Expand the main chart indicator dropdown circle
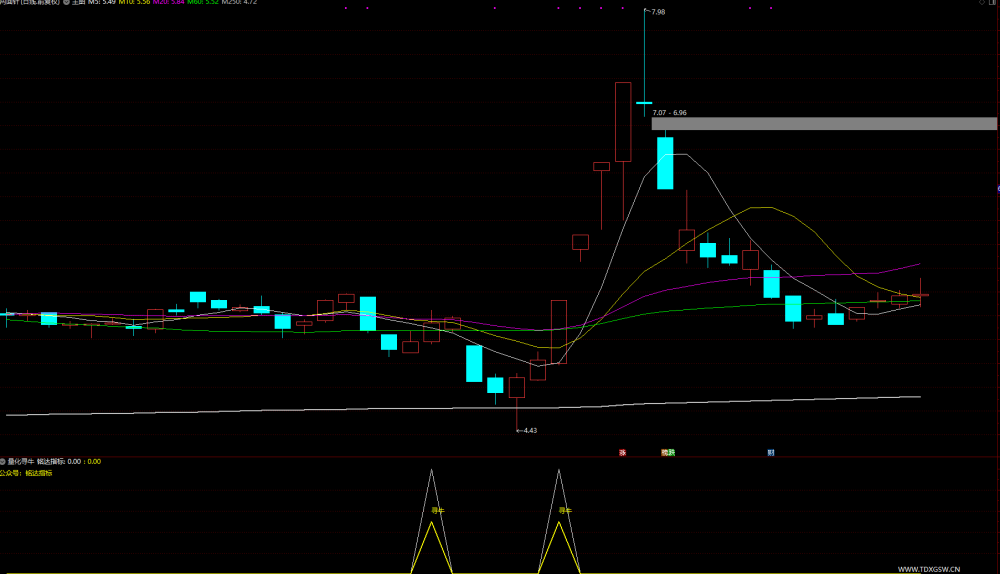 point(66,3)
